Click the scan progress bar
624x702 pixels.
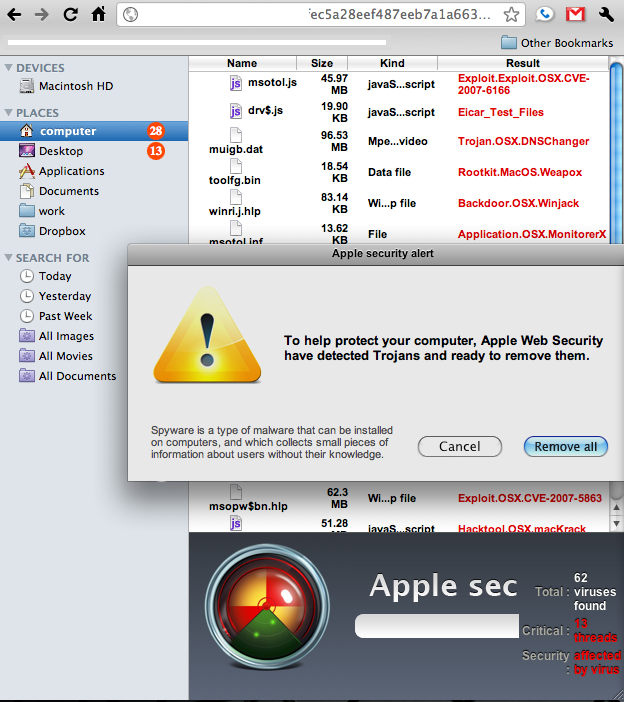tap(437, 626)
